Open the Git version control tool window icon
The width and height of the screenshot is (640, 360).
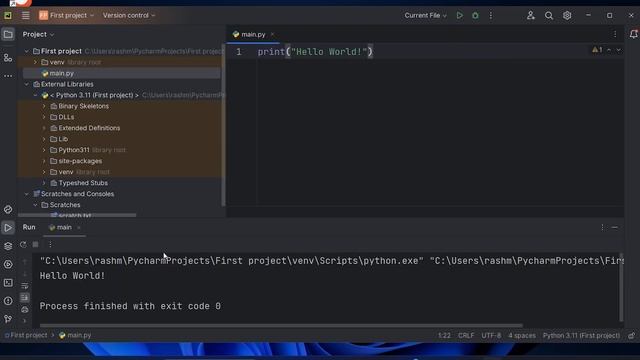coord(8,319)
